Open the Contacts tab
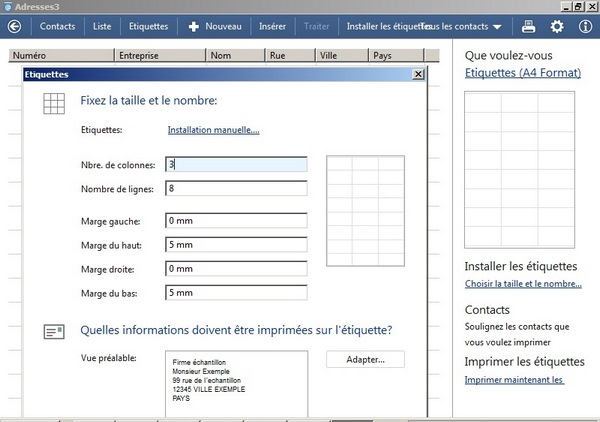The image size is (600, 422). point(57,26)
